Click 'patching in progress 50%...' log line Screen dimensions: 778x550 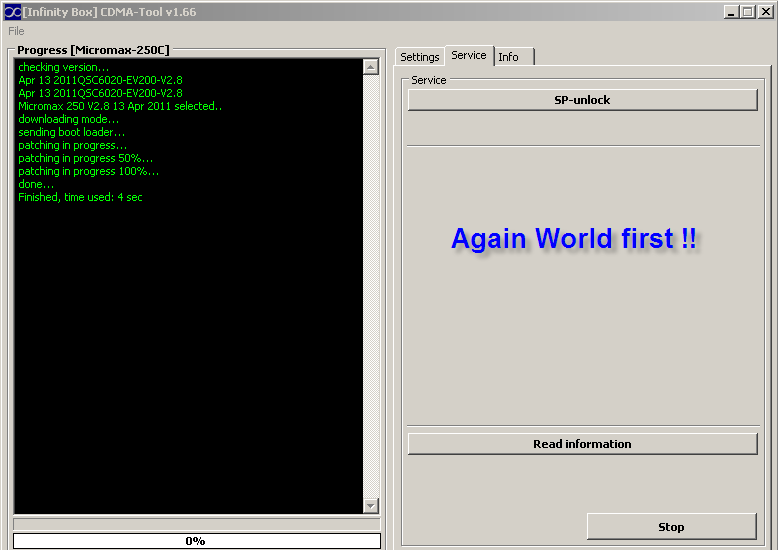[x=85, y=158]
